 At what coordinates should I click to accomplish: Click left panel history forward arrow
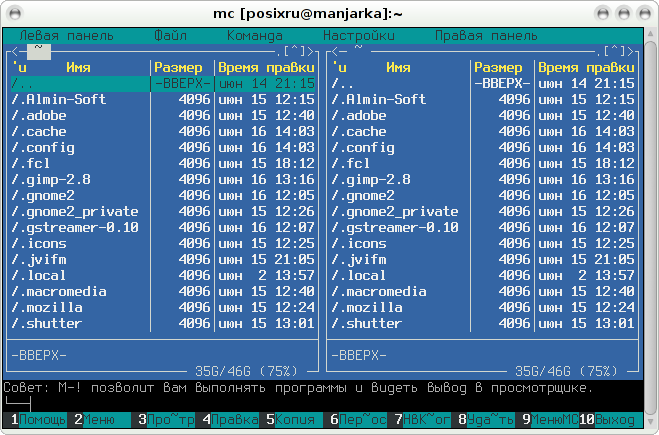311,52
